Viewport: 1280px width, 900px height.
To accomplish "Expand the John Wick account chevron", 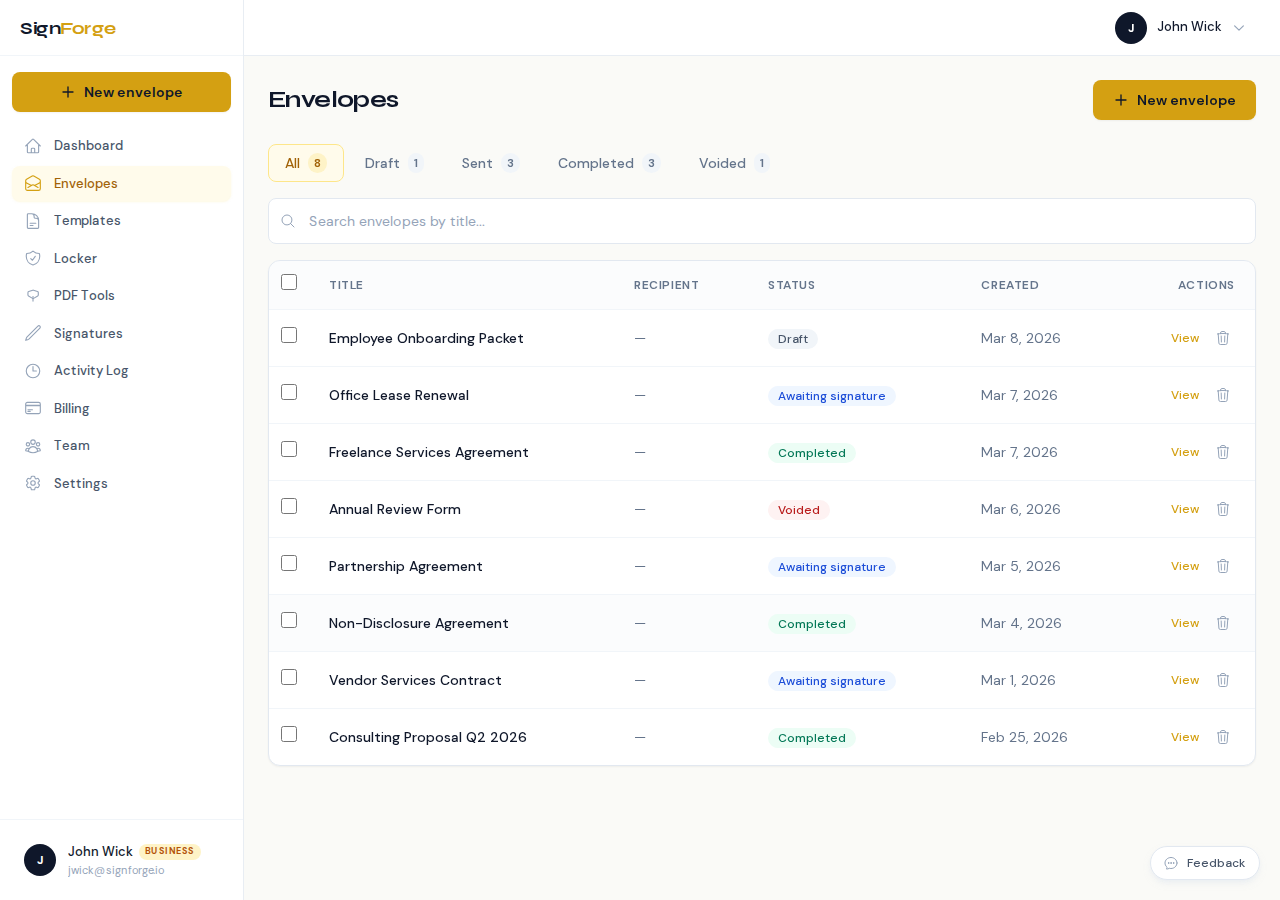I will pos(1239,28).
